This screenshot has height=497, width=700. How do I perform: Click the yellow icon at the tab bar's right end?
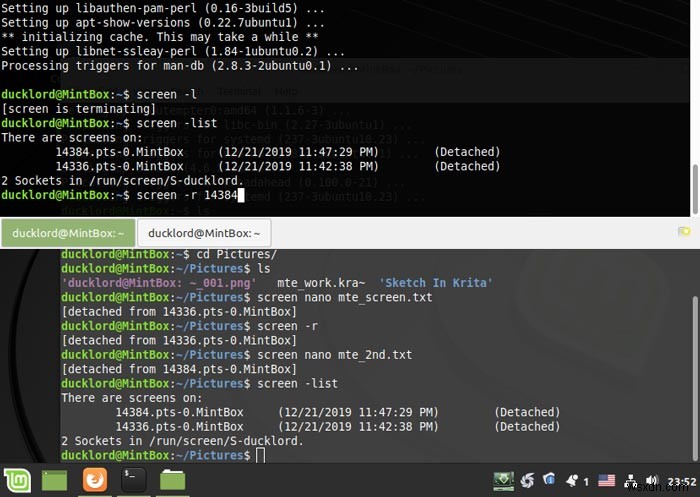pyautogui.click(x=684, y=232)
